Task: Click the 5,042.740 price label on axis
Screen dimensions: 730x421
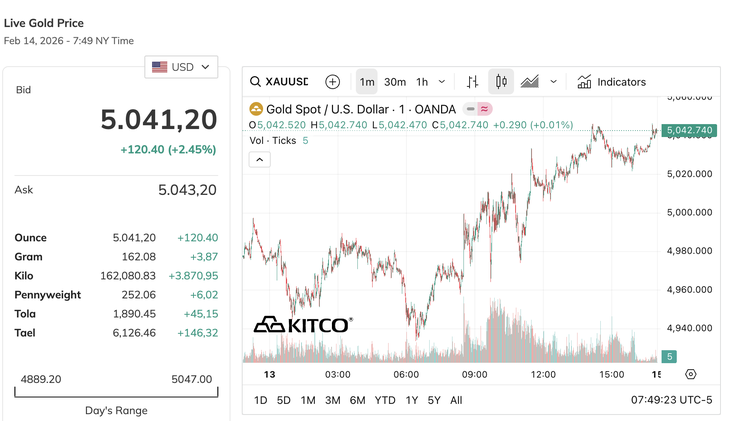Action: pyautogui.click(x=688, y=130)
